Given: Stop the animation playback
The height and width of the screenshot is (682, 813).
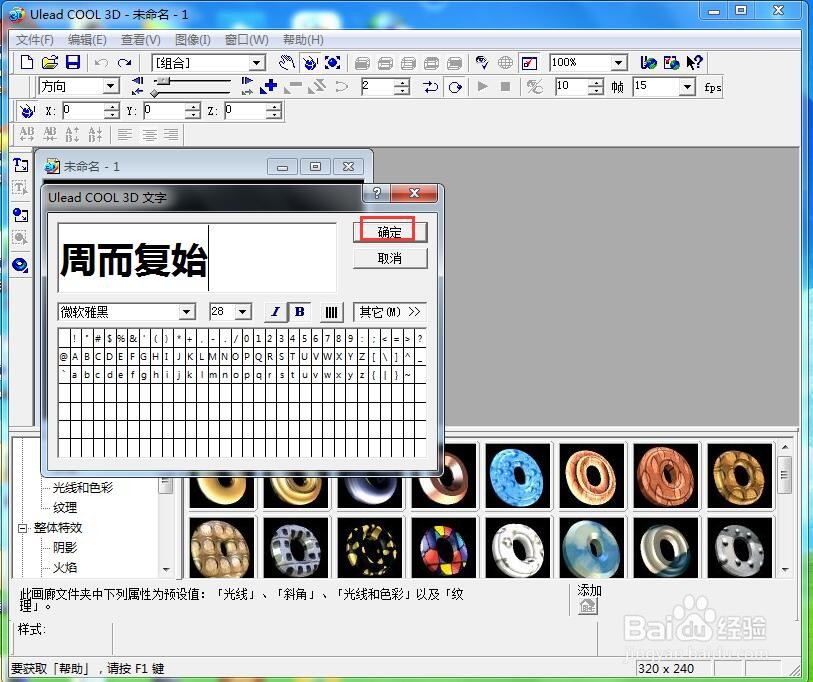Looking at the screenshot, I should [x=506, y=87].
